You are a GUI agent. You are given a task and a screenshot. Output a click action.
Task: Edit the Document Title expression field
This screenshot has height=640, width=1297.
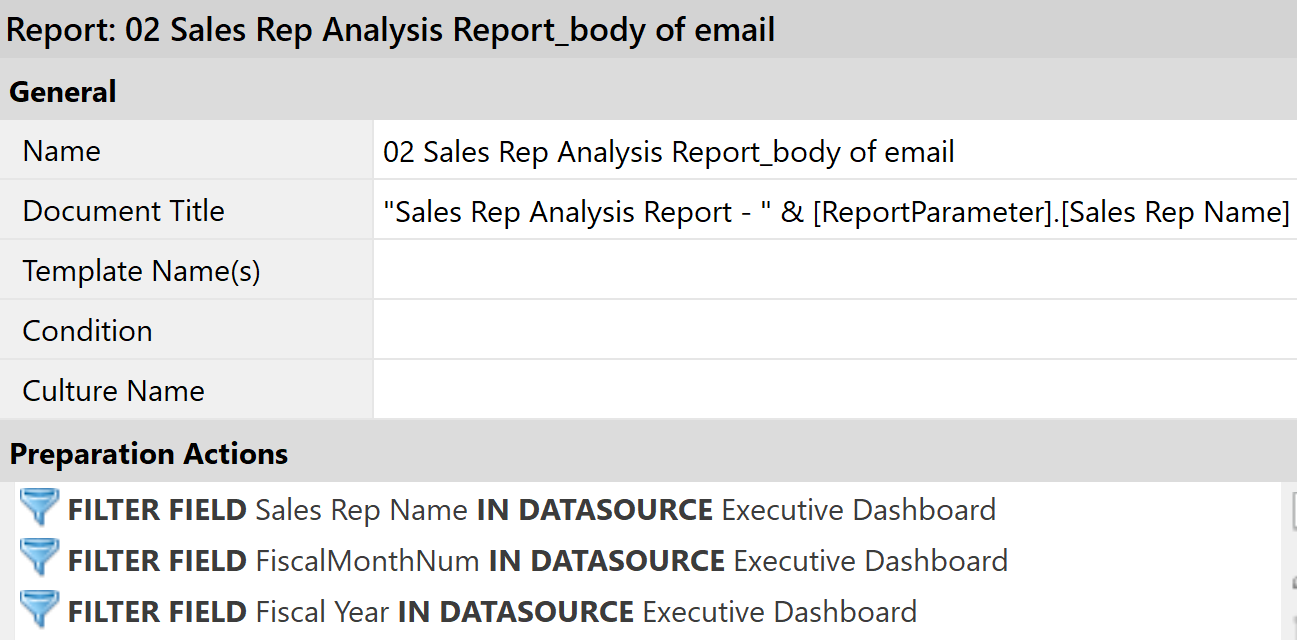click(834, 211)
